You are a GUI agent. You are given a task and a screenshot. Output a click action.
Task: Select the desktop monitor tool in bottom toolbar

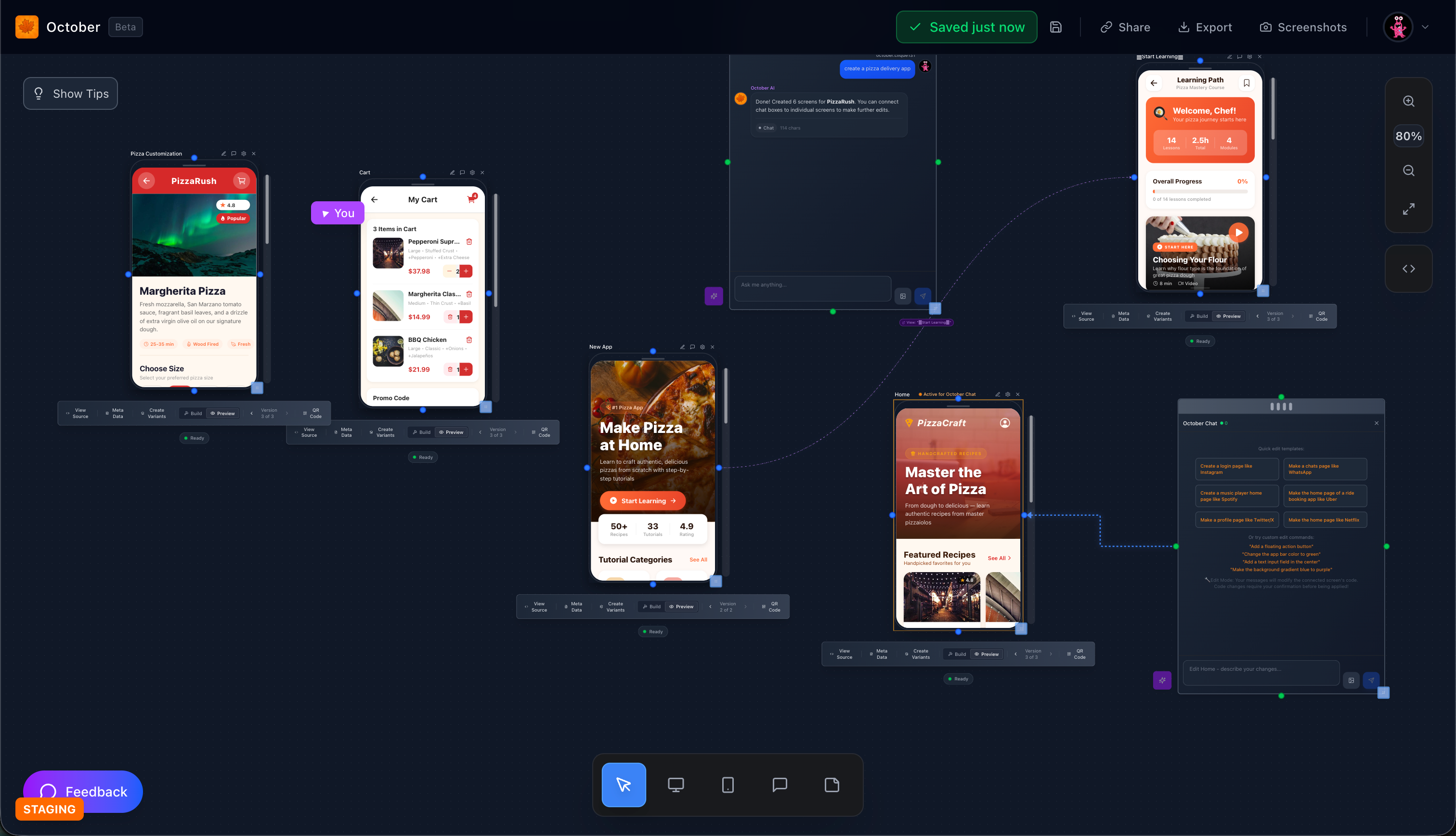pos(676,785)
